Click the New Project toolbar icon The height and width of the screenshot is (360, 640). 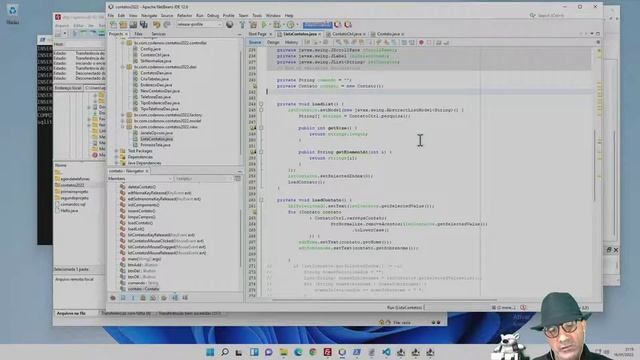click(x=123, y=25)
